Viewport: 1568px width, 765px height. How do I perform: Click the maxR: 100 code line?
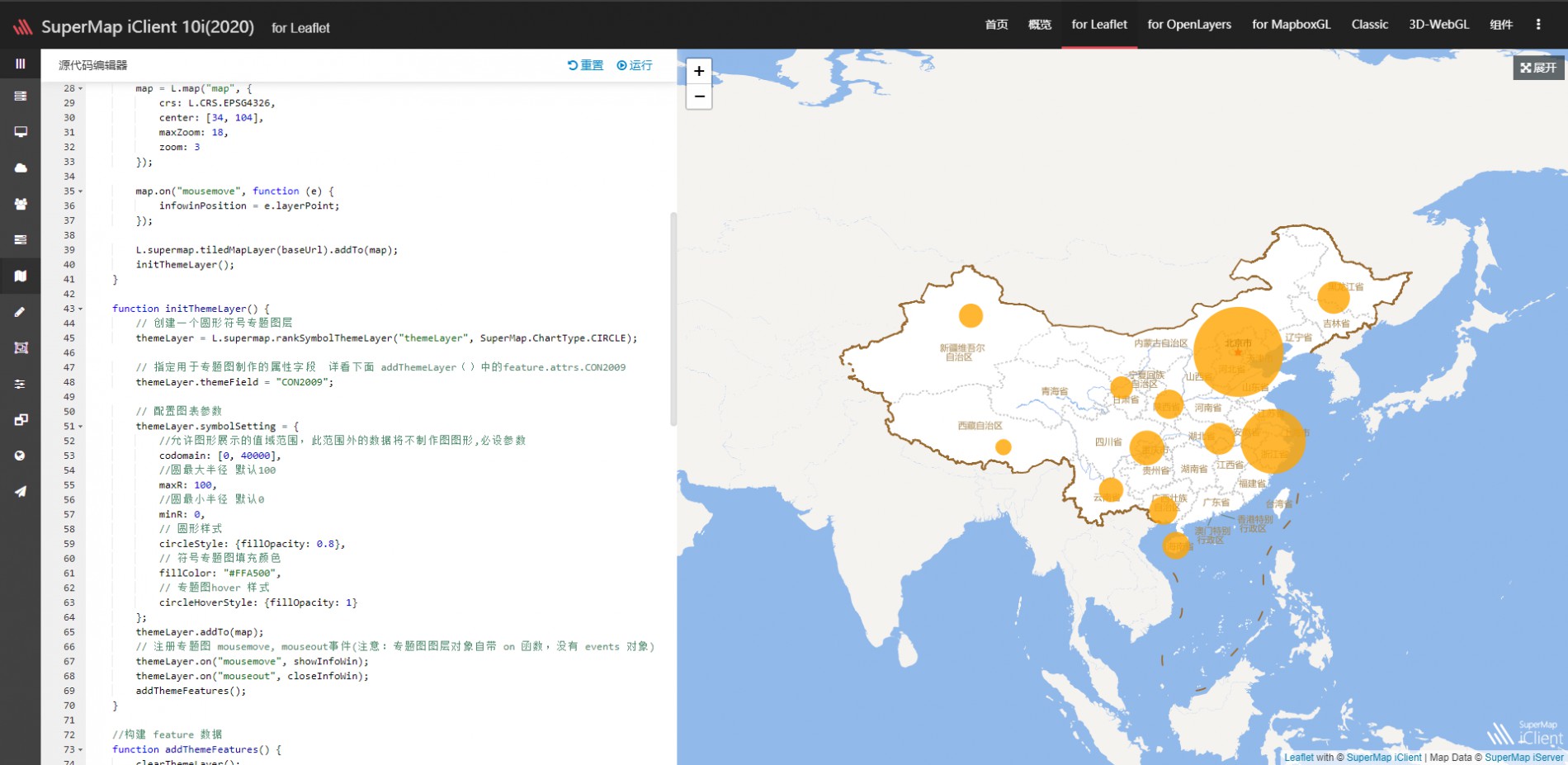pos(188,485)
